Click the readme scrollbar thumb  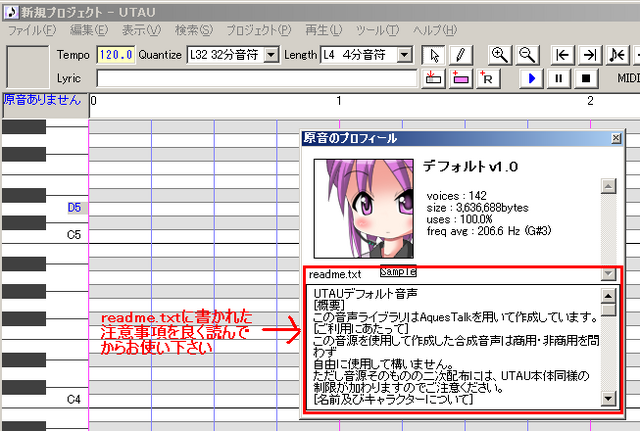[608, 310]
